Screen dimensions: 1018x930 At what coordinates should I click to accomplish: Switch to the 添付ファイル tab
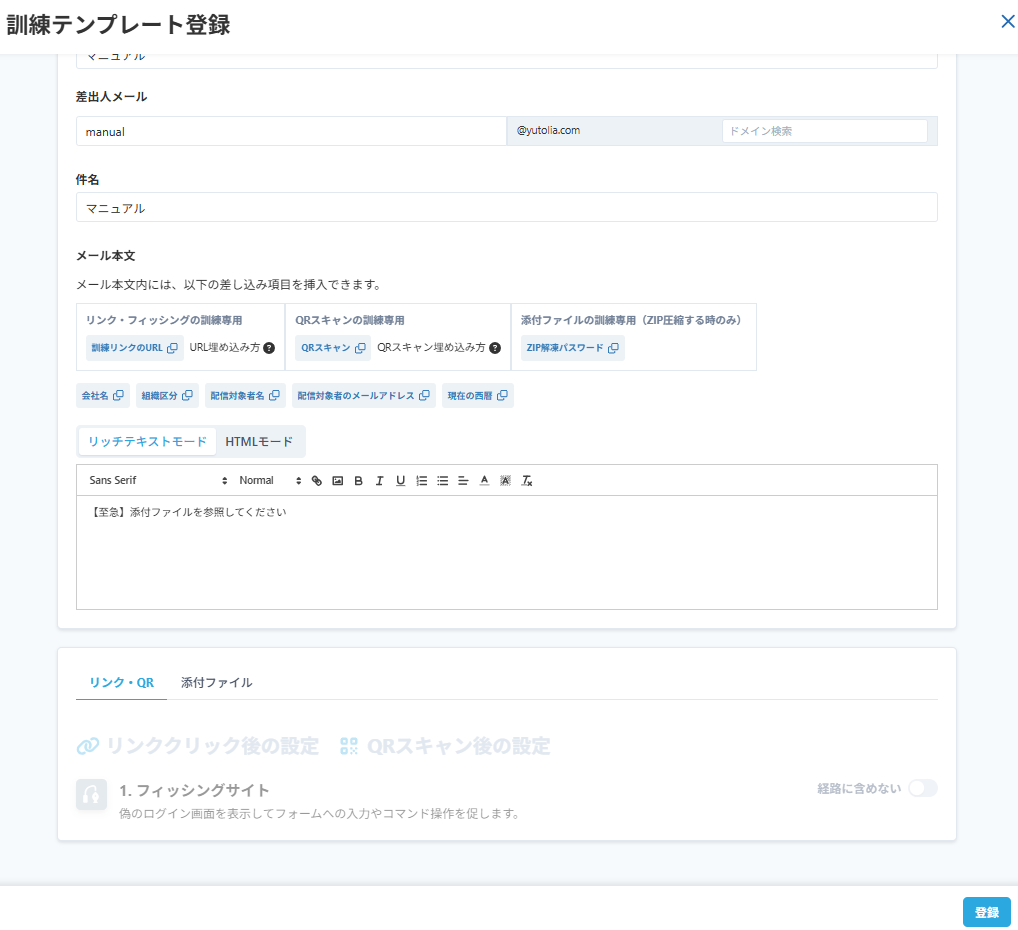click(216, 683)
